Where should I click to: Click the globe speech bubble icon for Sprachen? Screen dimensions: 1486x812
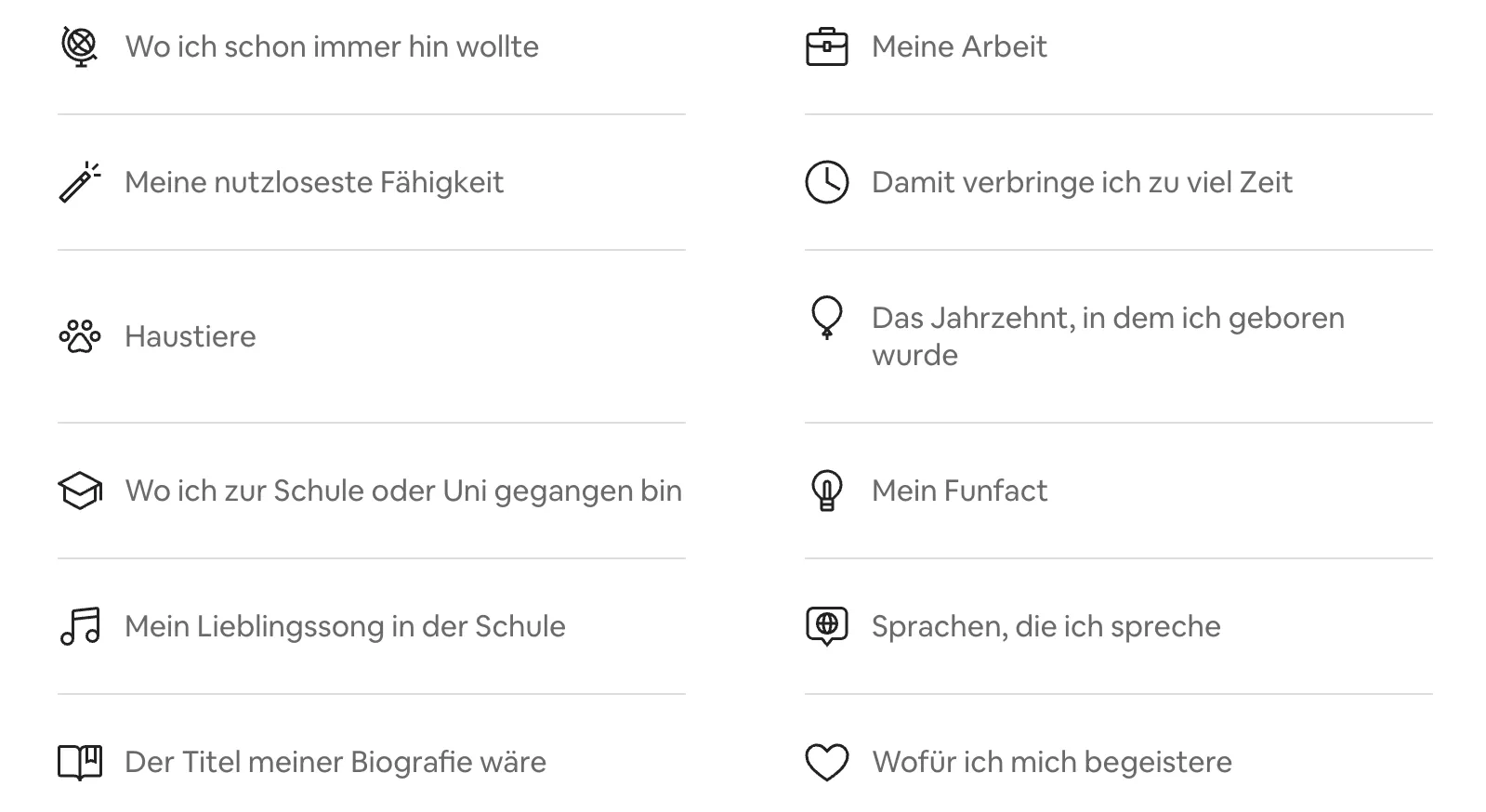click(827, 626)
